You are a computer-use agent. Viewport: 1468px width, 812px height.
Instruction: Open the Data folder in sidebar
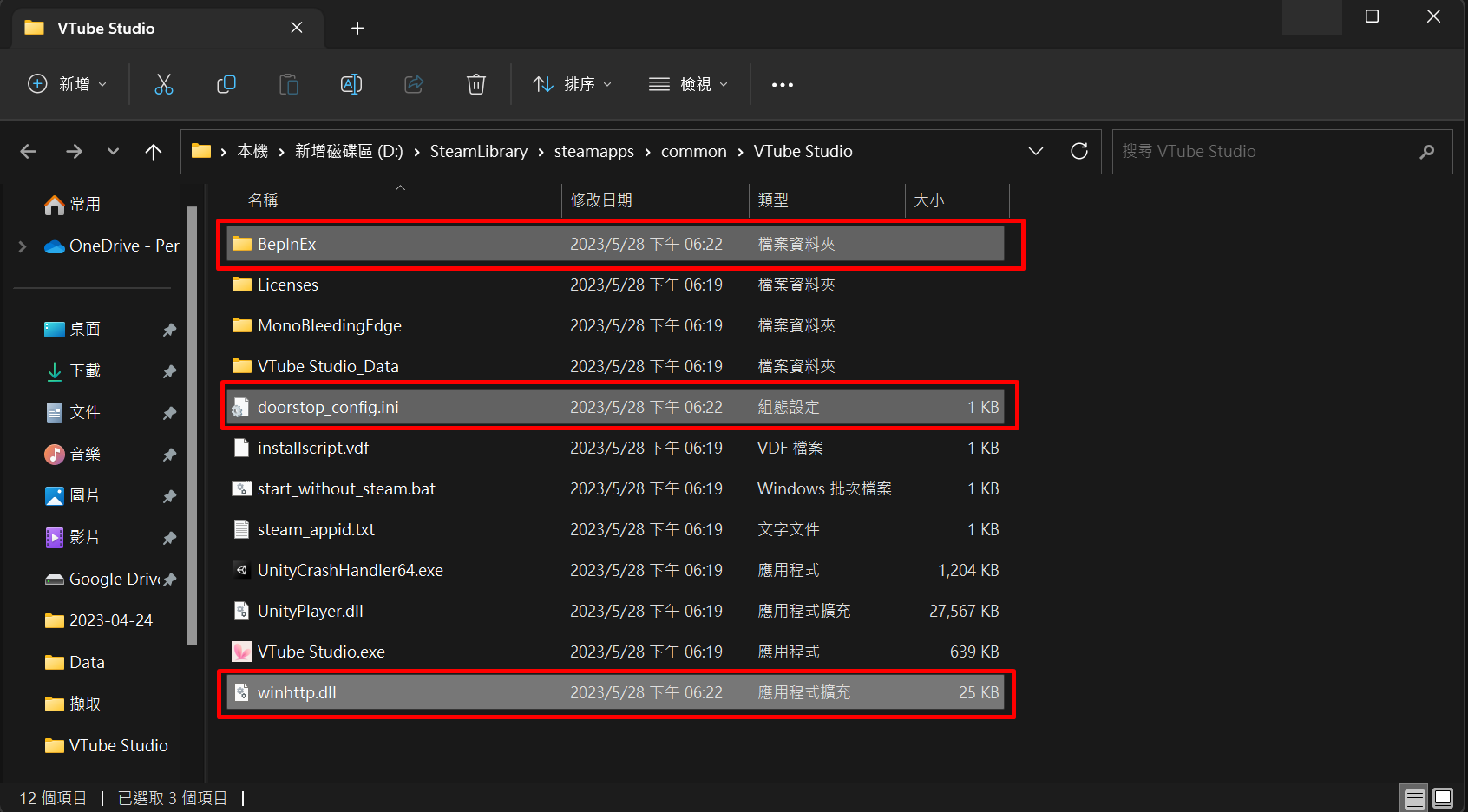pyautogui.click(x=75, y=662)
